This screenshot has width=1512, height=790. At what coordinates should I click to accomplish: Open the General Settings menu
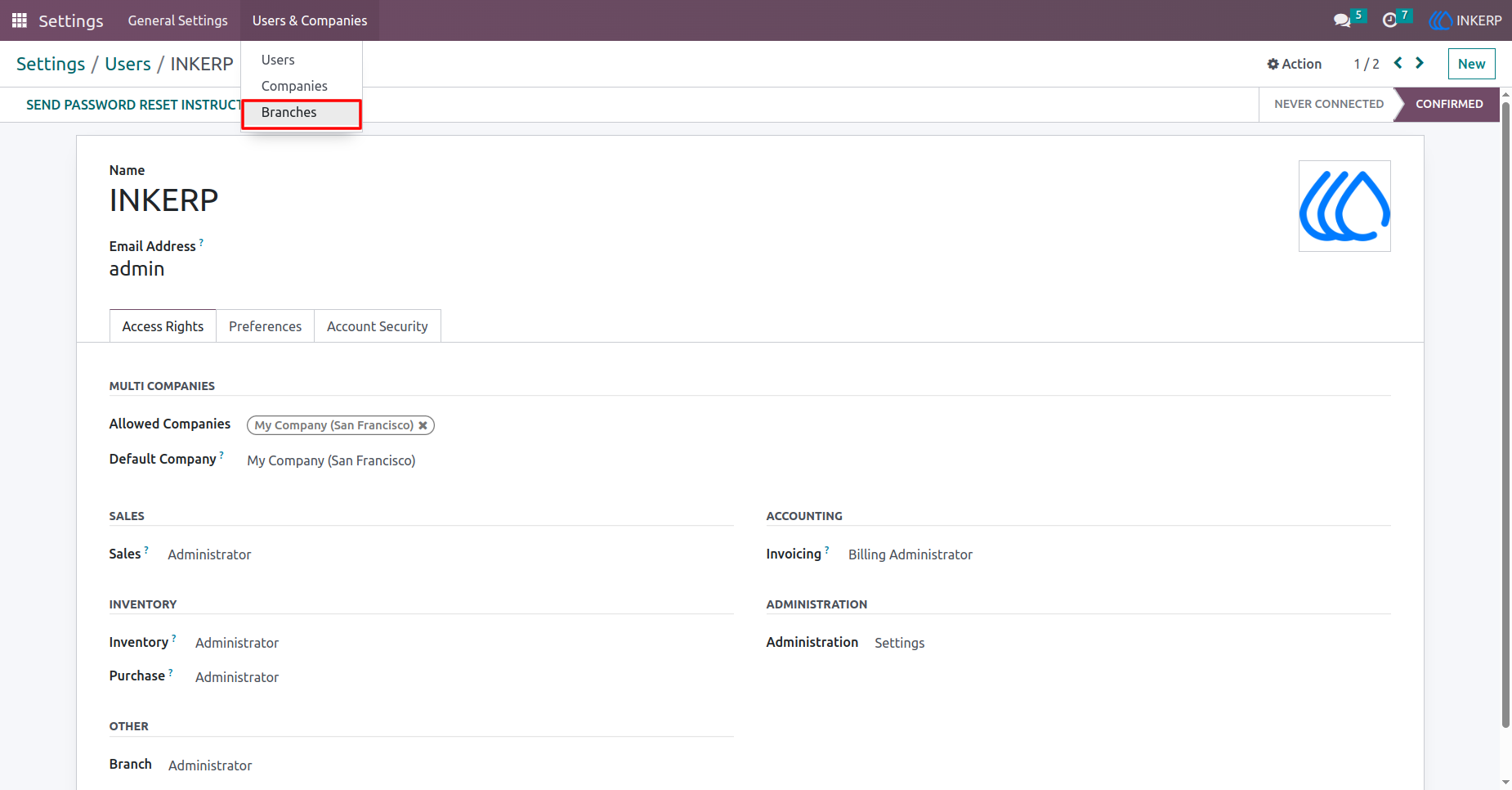tap(177, 20)
